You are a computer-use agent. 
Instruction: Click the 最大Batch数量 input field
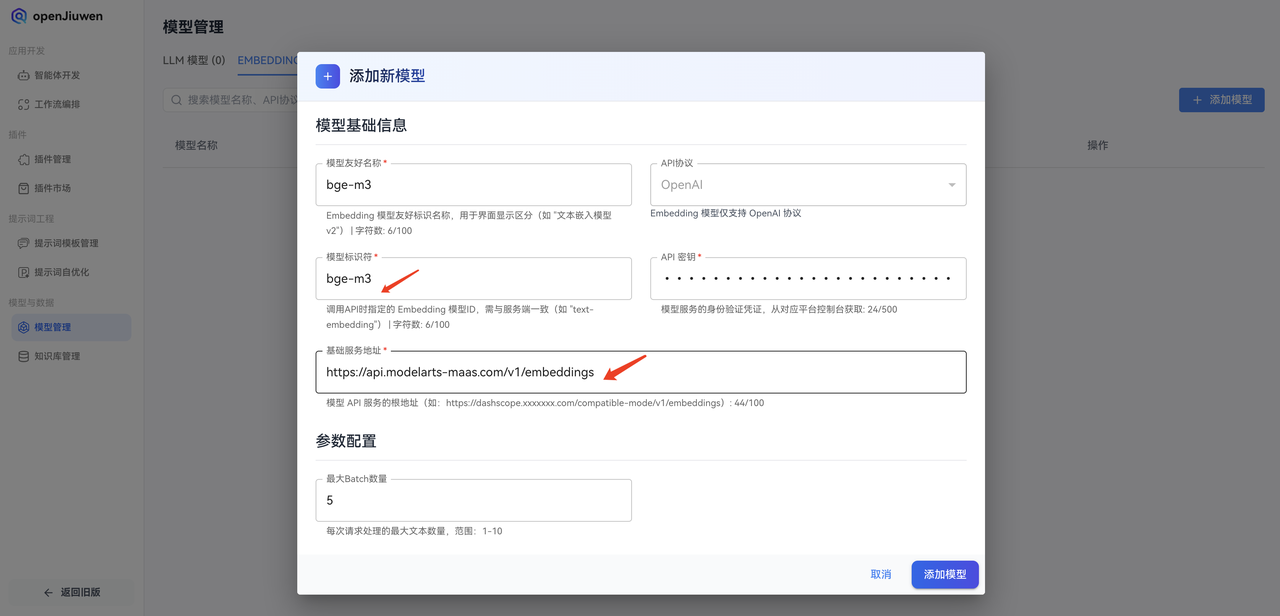(x=473, y=500)
